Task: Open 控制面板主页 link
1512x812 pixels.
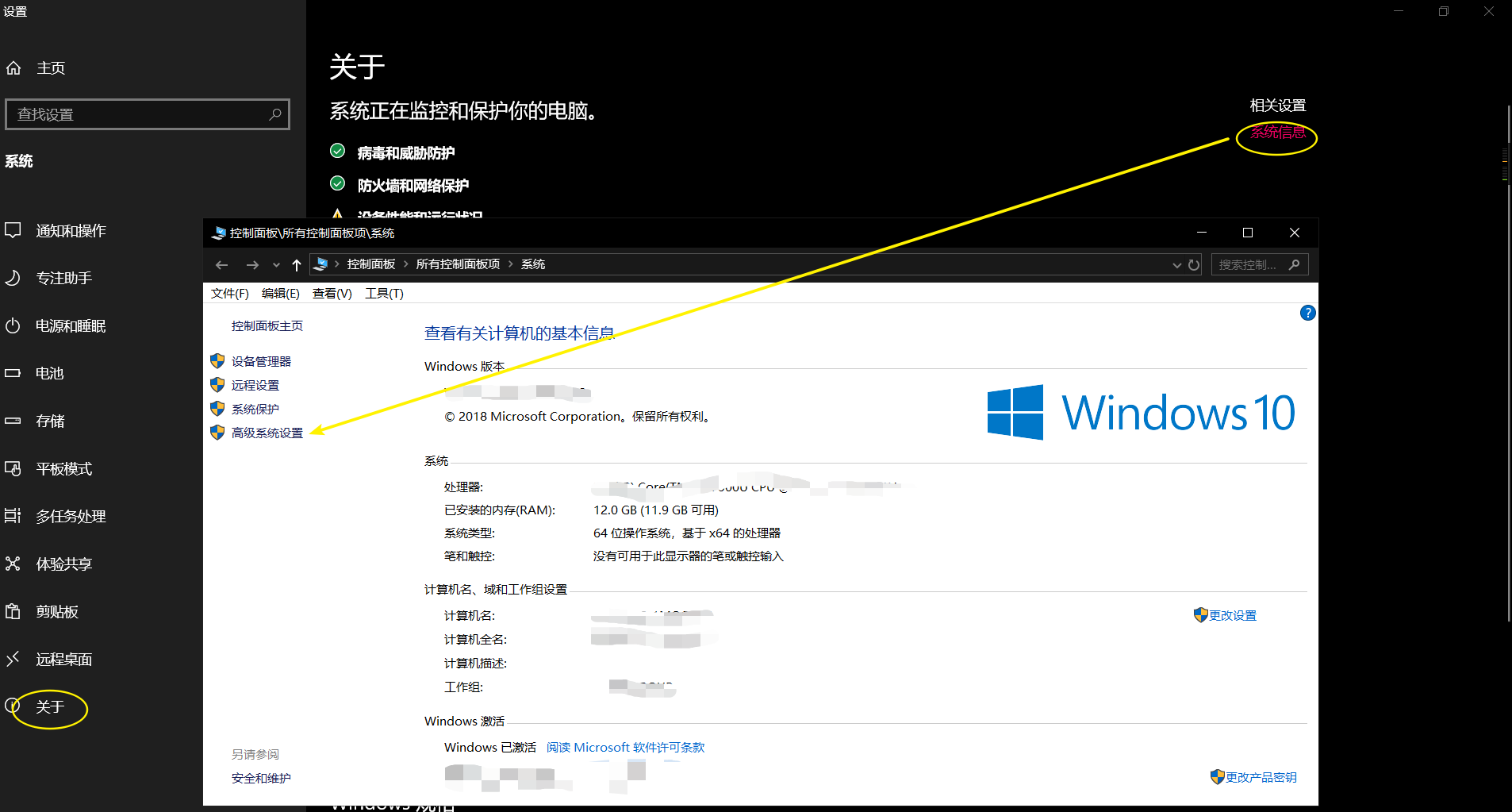Action: tap(267, 326)
